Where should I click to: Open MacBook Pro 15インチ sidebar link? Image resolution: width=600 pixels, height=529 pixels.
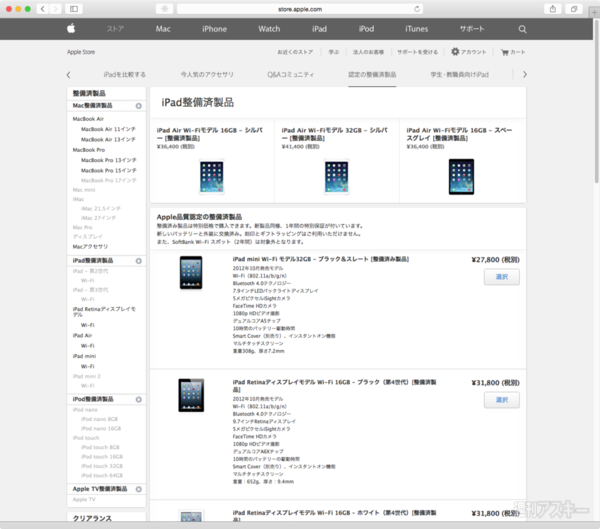point(109,171)
